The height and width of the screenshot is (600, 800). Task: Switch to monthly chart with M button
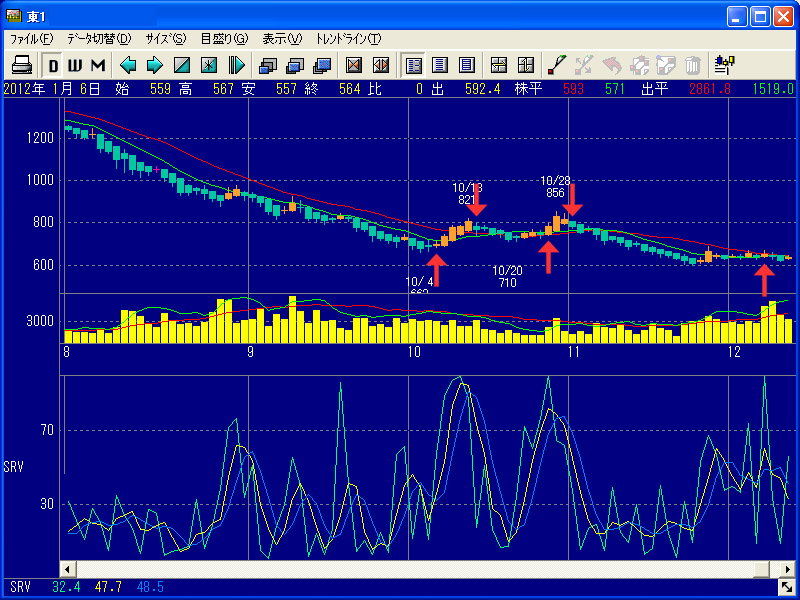click(x=98, y=65)
